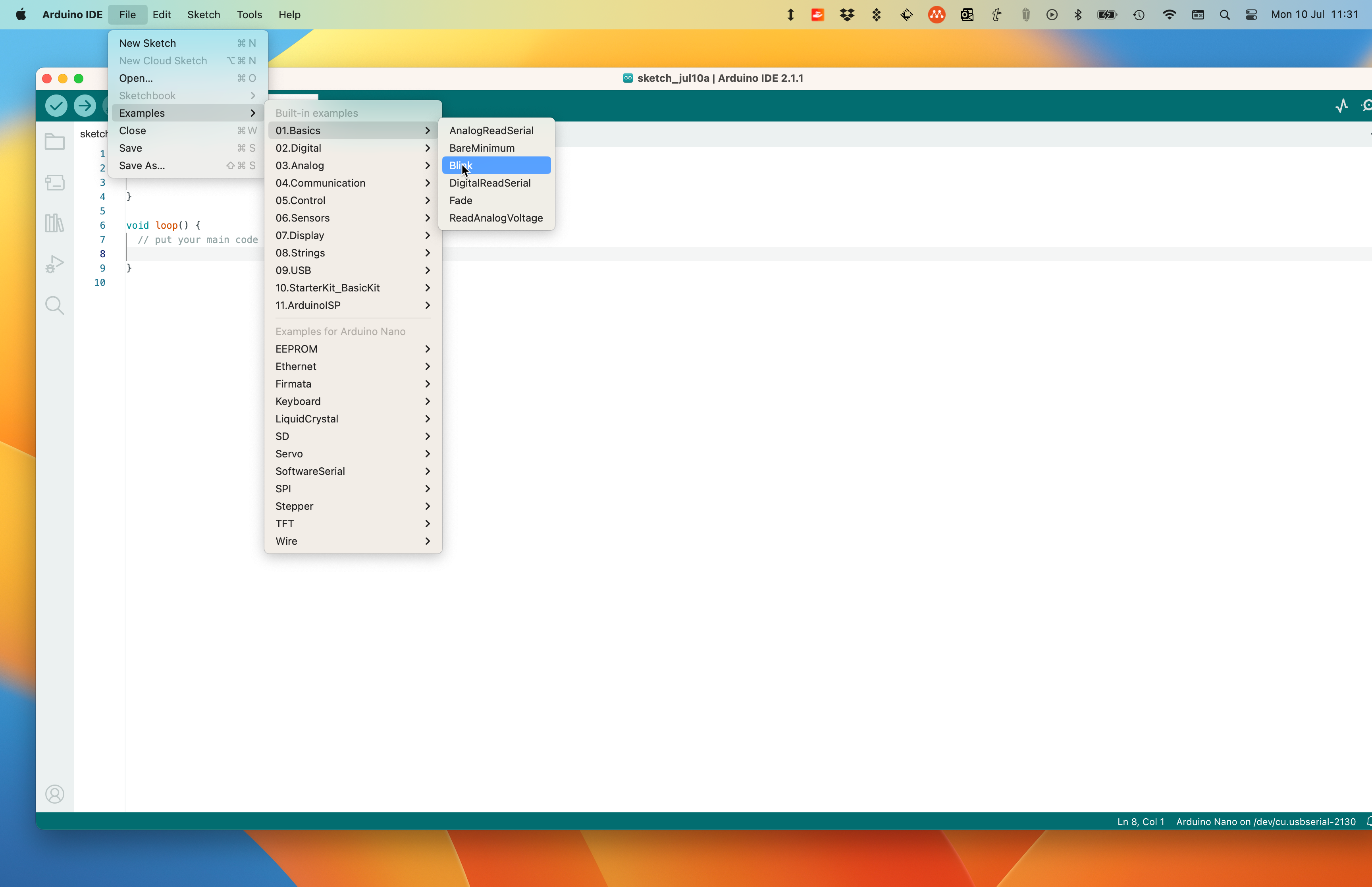Click the Ln 8, Col 1 status entry
This screenshot has width=1372, height=887.
point(1141,822)
